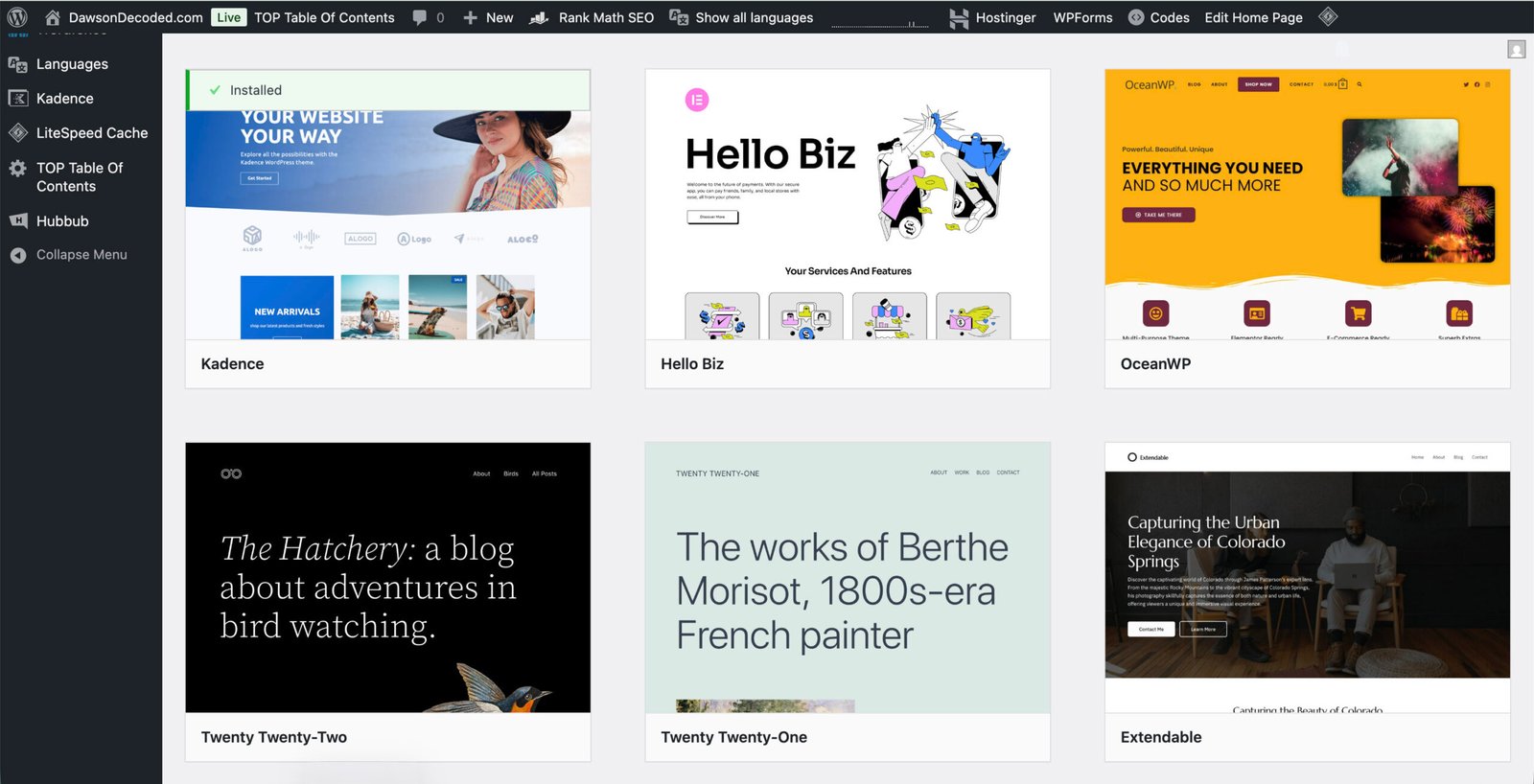Select the Twenty Twenty-Two theme screenshot
Screen dimensions: 1534x784
coord(388,577)
